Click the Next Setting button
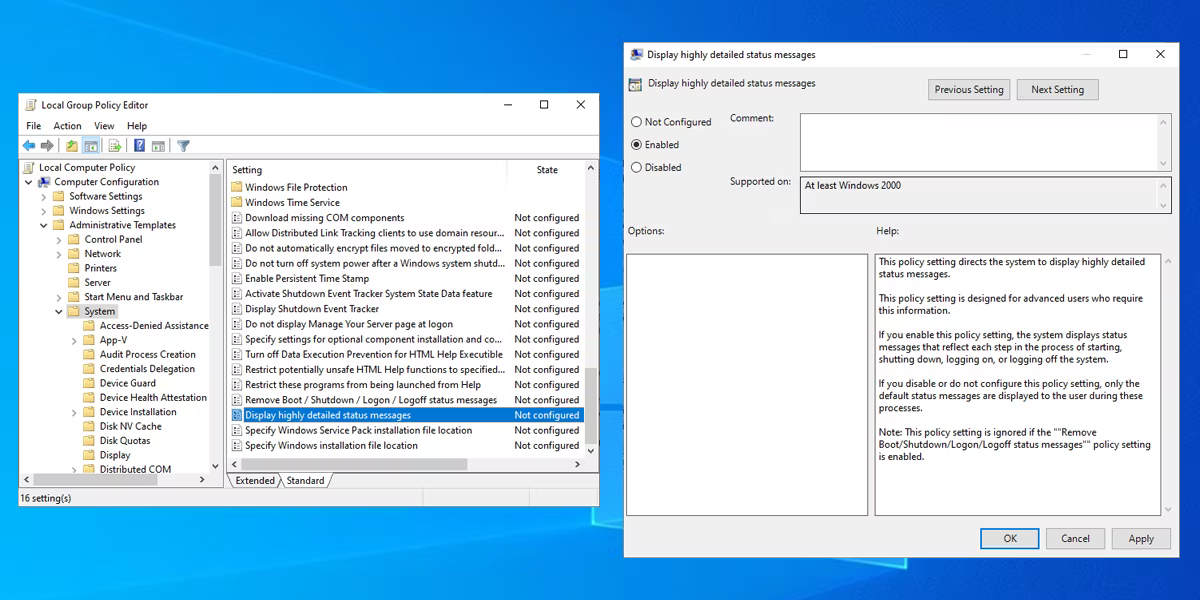The image size is (1200, 600). coord(1058,90)
